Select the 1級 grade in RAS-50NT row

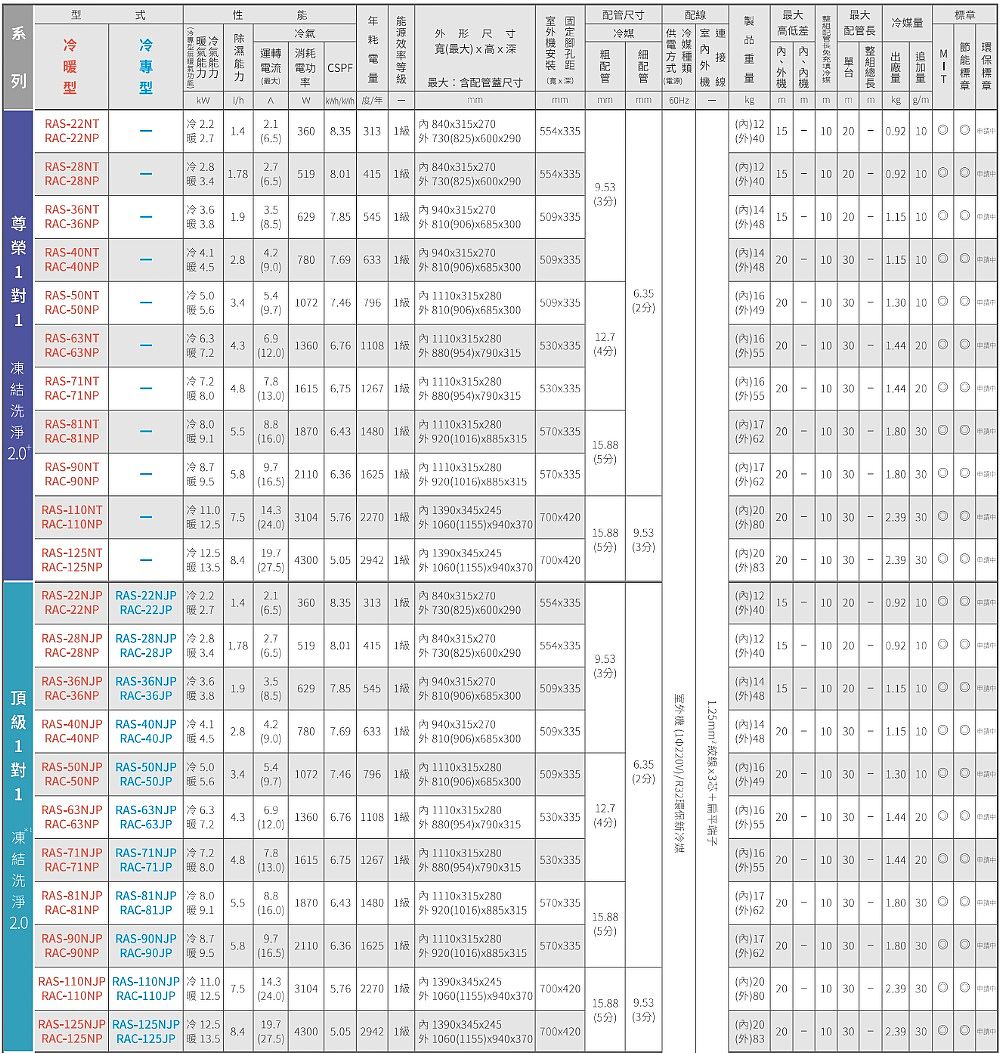click(401, 303)
